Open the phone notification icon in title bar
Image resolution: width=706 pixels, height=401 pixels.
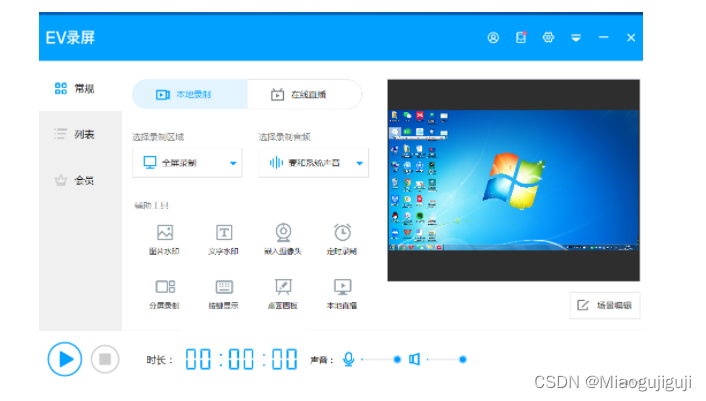click(x=521, y=37)
